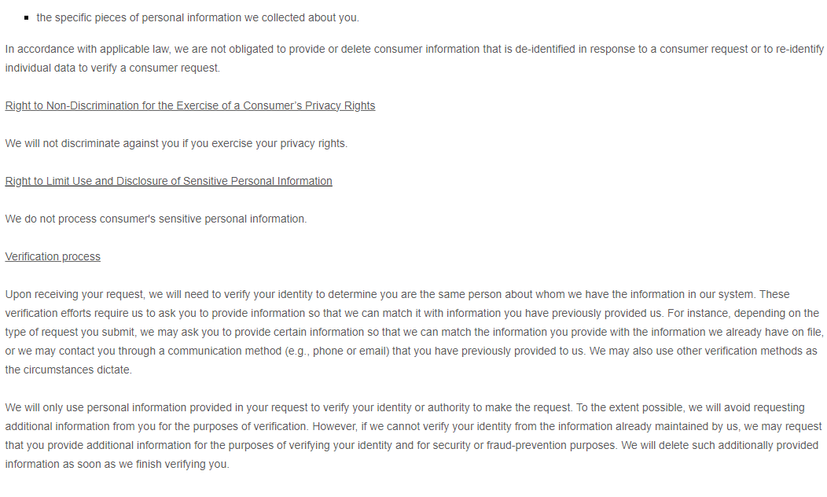Click the square bullet before specific pieces
Viewport: 827px width, 497px height.
[x=26, y=18]
